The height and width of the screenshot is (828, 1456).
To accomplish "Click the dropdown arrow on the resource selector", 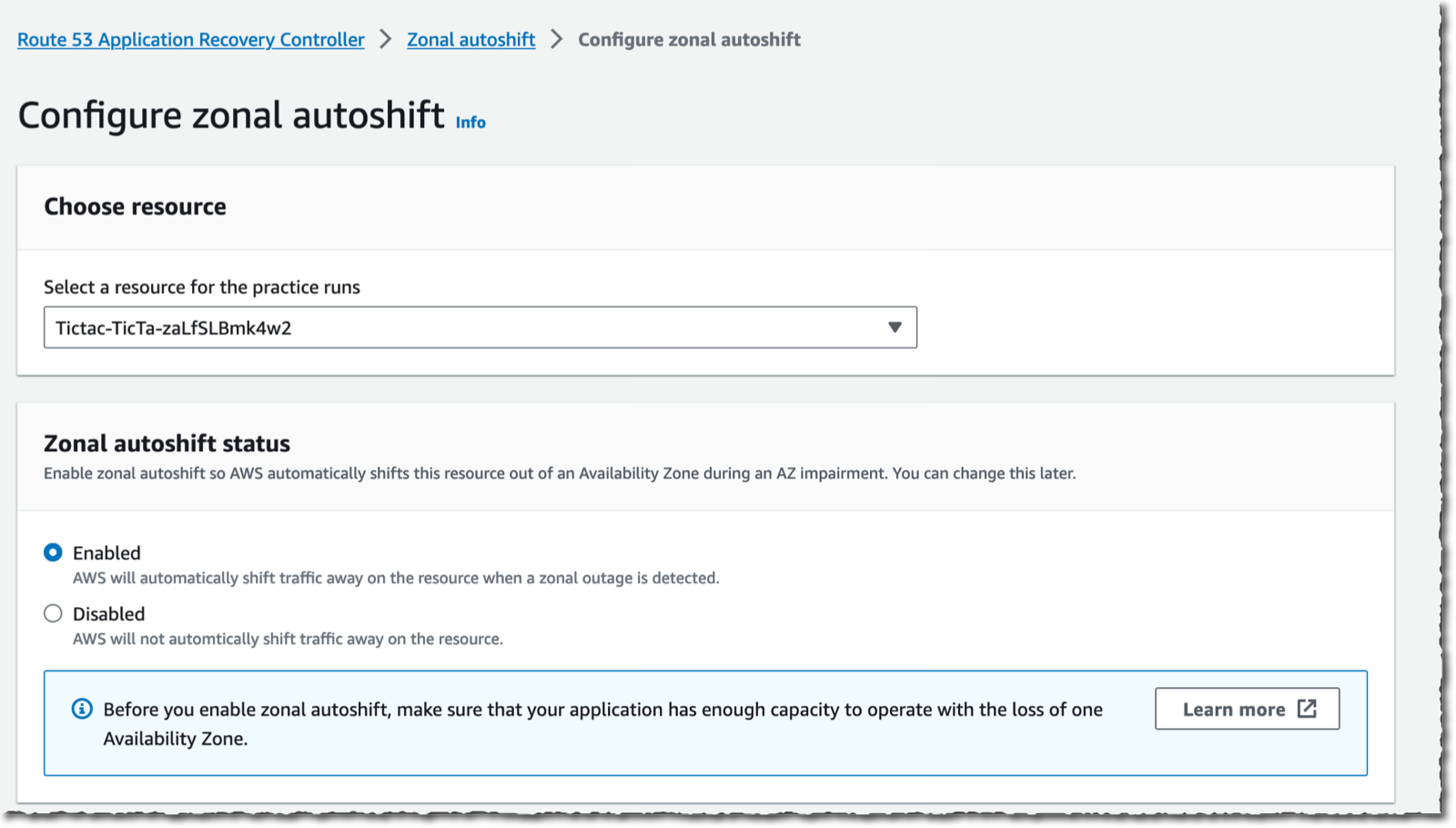I will (x=894, y=327).
